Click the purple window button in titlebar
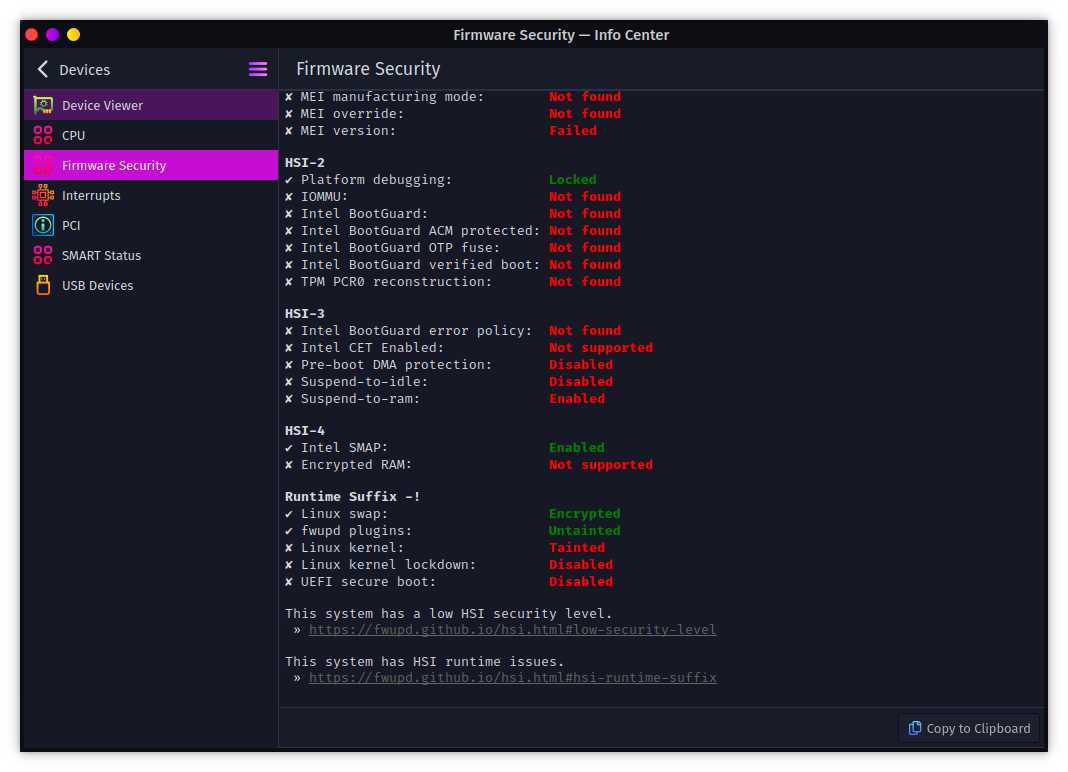 coord(52,34)
